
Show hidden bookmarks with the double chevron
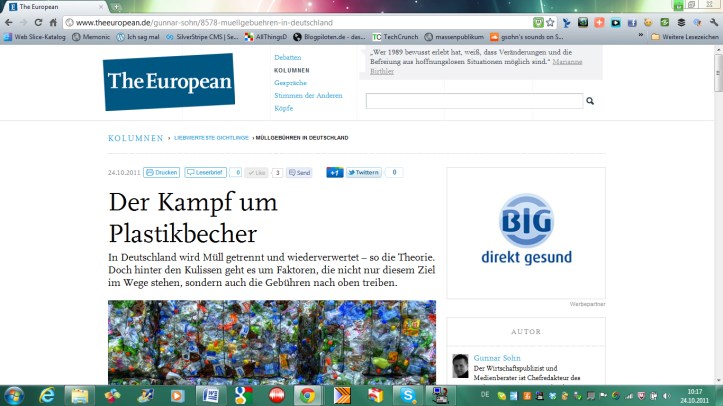click(x=641, y=35)
